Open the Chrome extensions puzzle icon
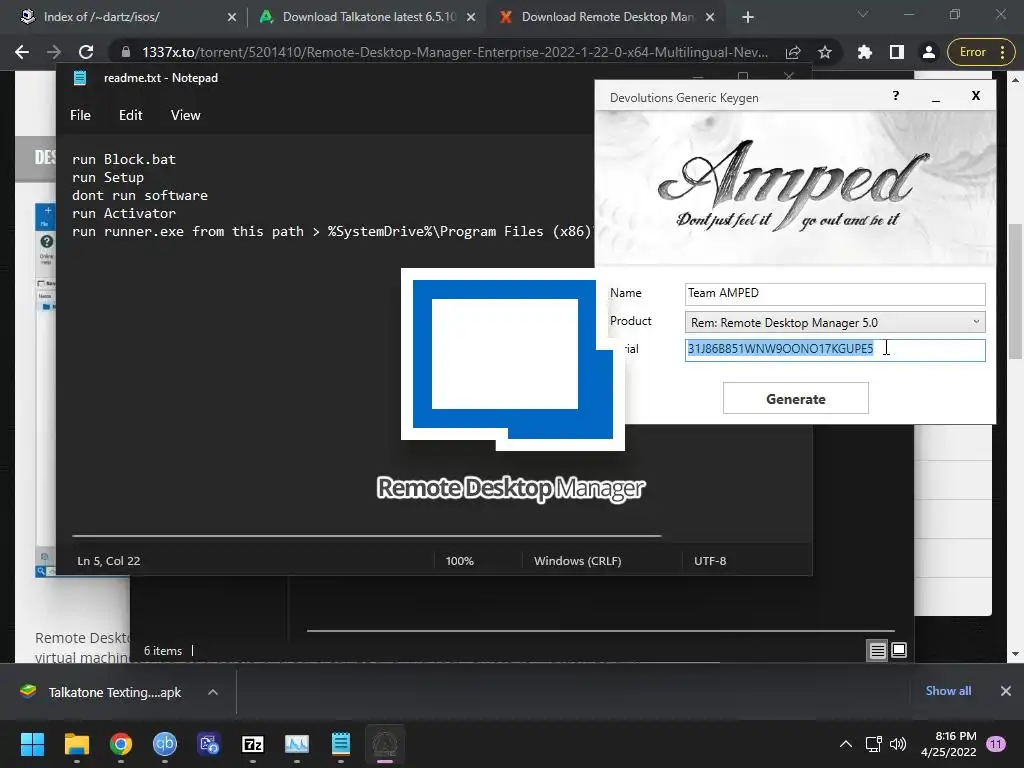Screen dimensions: 1024x768 (x=865, y=52)
